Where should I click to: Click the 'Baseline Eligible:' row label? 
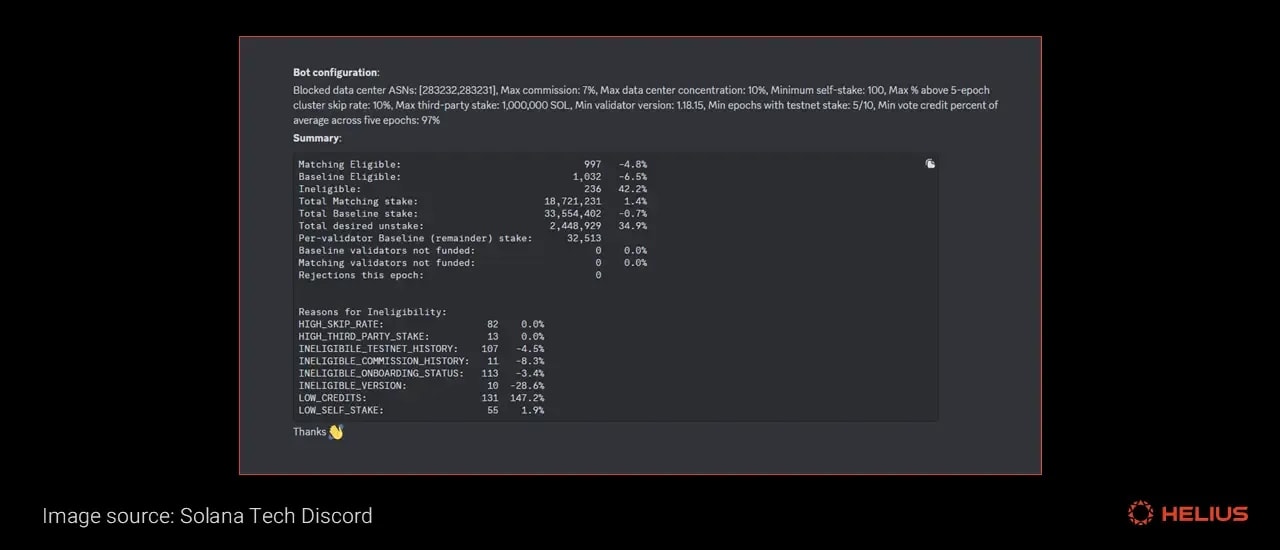coord(349,177)
